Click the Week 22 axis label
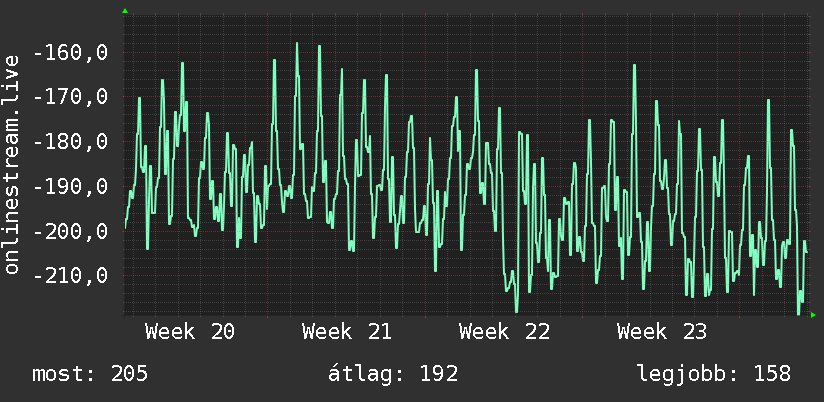The width and height of the screenshot is (824, 402). click(504, 332)
